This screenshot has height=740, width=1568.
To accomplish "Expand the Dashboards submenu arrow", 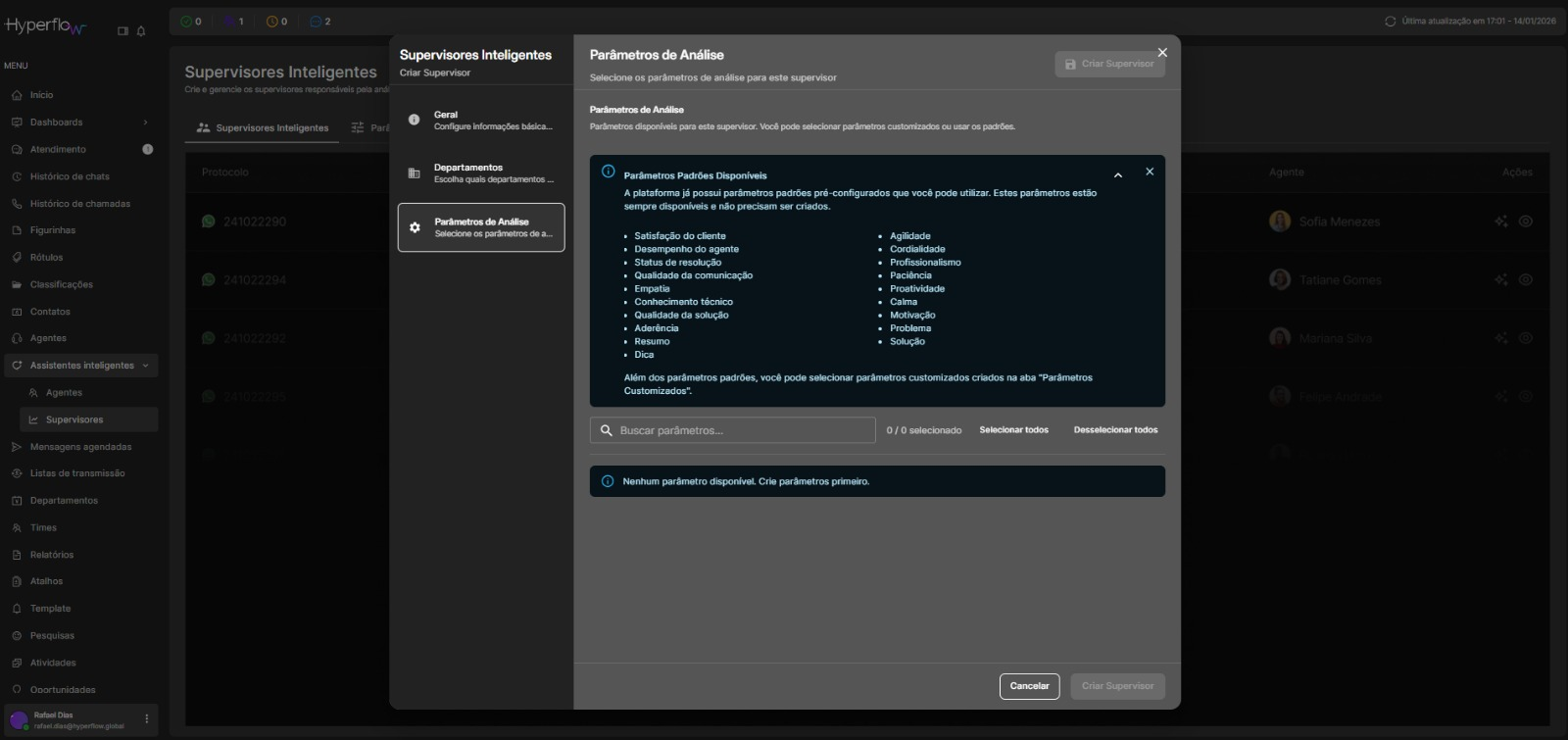I will (x=145, y=123).
